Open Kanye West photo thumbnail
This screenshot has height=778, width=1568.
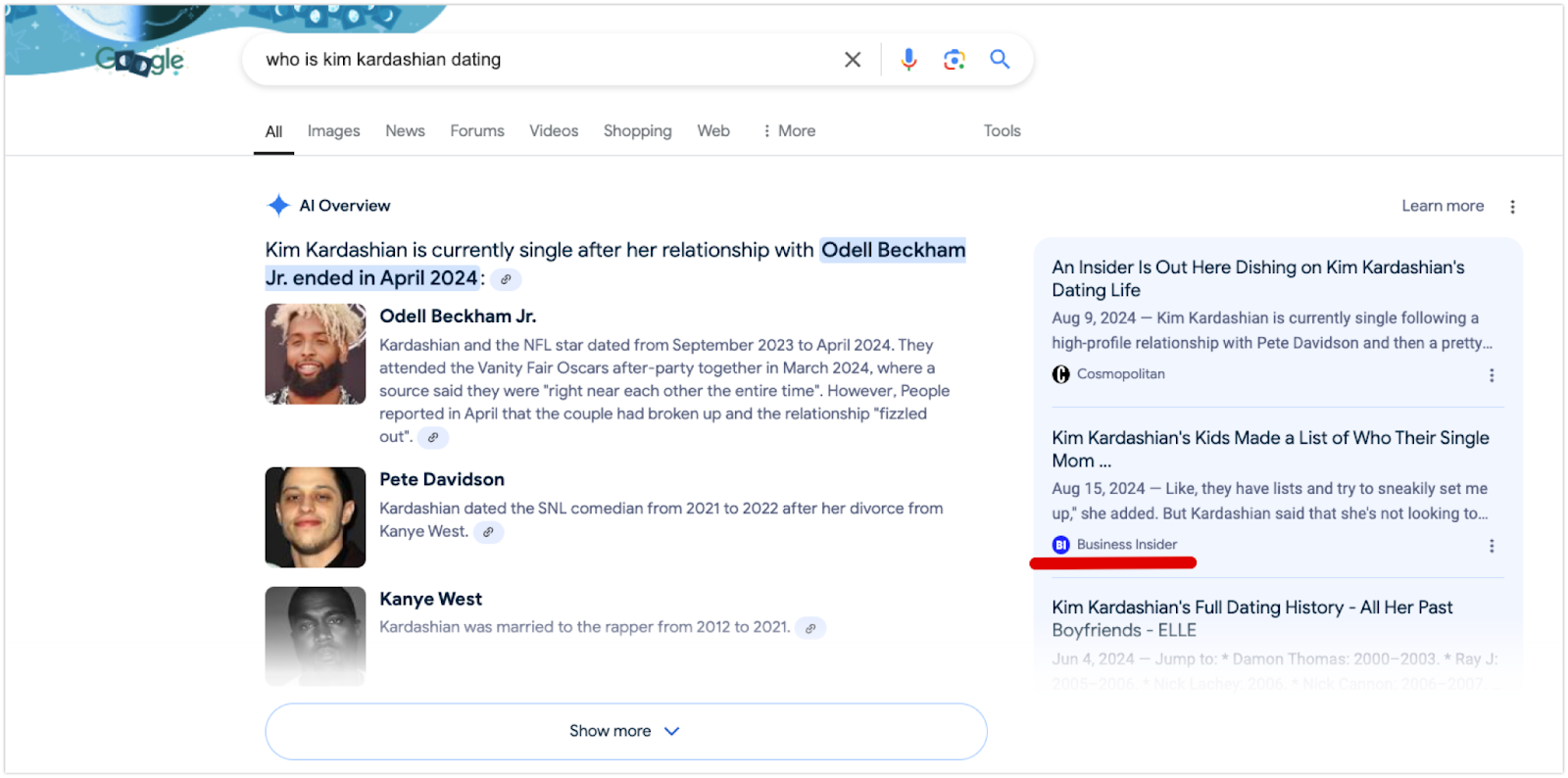coord(316,636)
